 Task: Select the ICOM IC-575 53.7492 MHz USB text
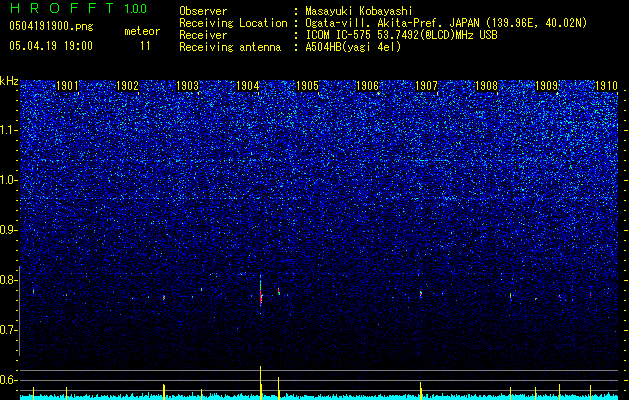coord(401,35)
